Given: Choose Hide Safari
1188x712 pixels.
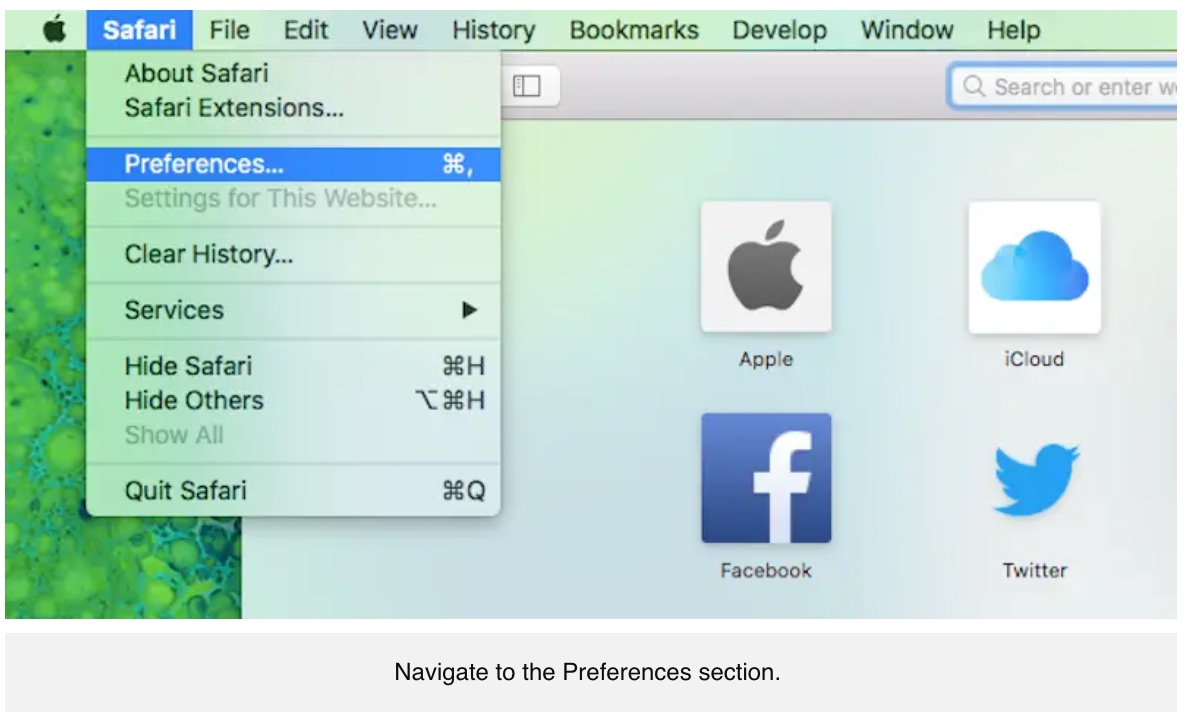Looking at the screenshot, I should [x=293, y=366].
